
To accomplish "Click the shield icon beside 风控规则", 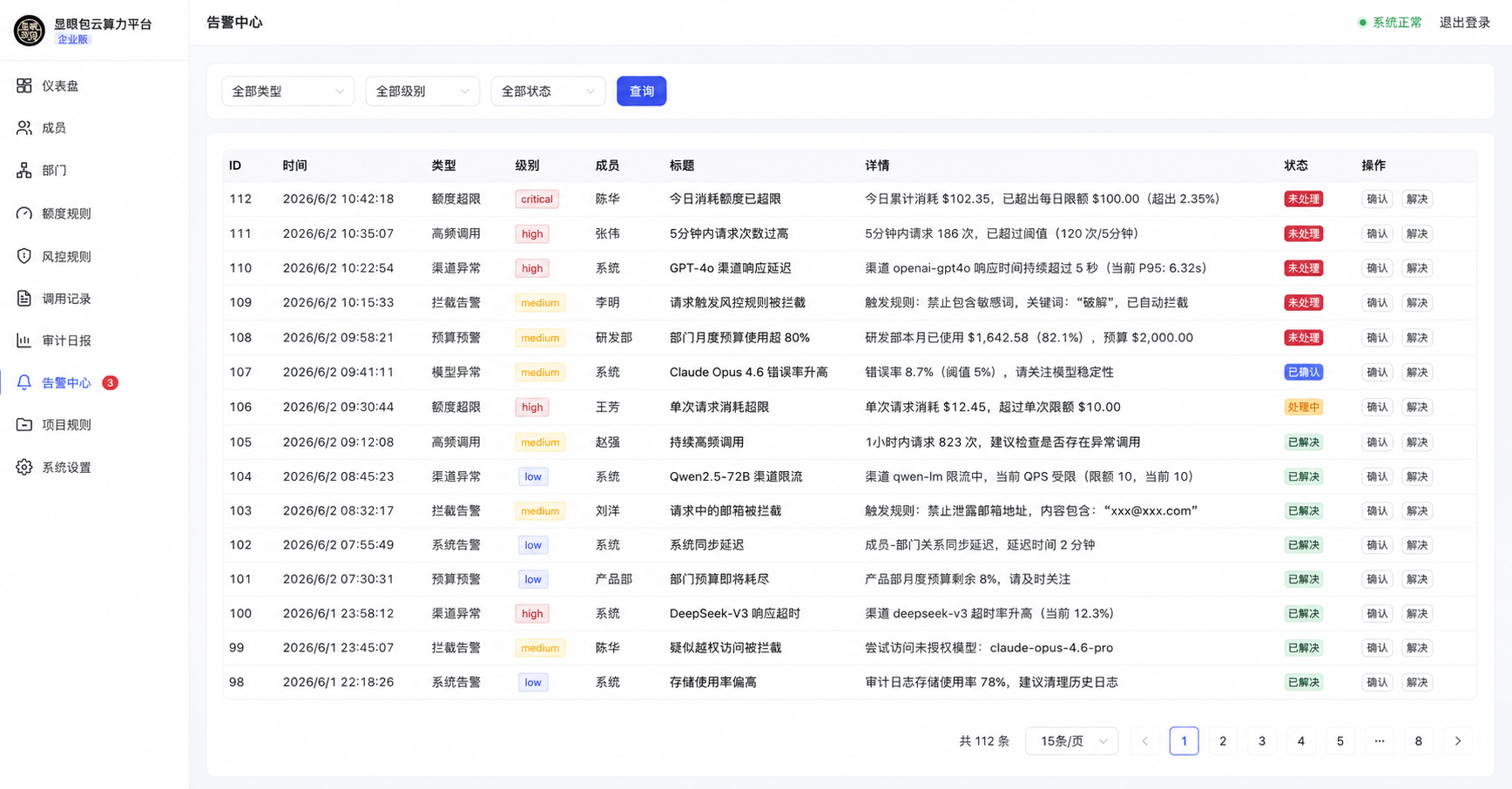I will (x=24, y=256).
